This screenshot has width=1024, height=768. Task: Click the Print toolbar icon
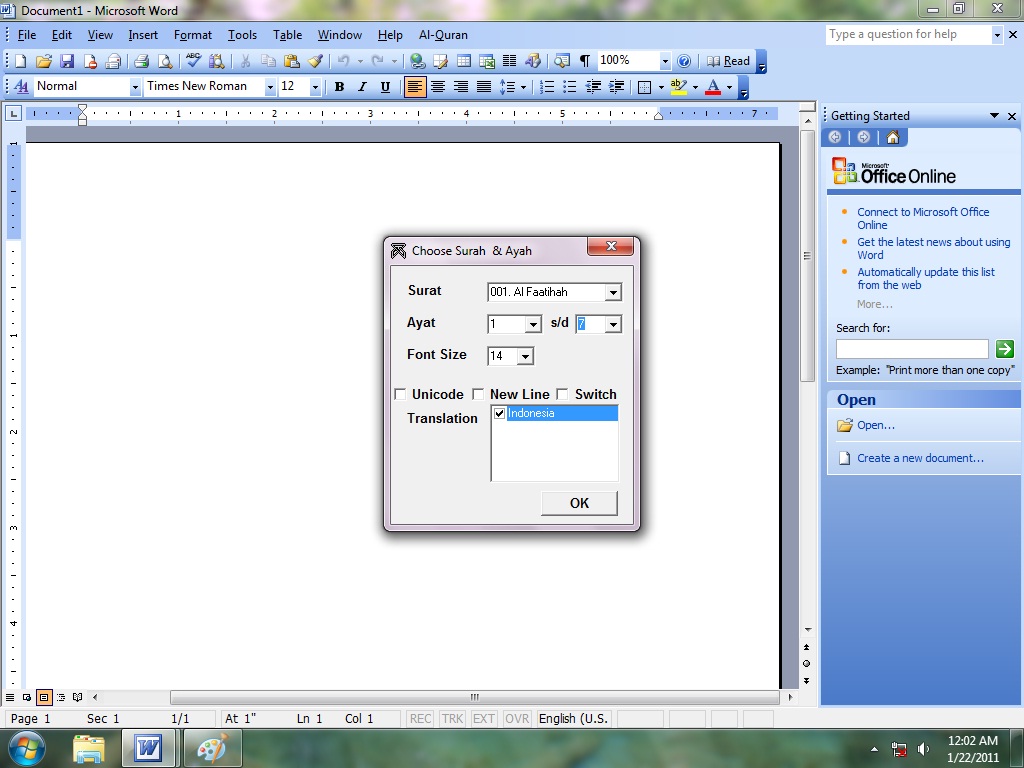tap(142, 61)
